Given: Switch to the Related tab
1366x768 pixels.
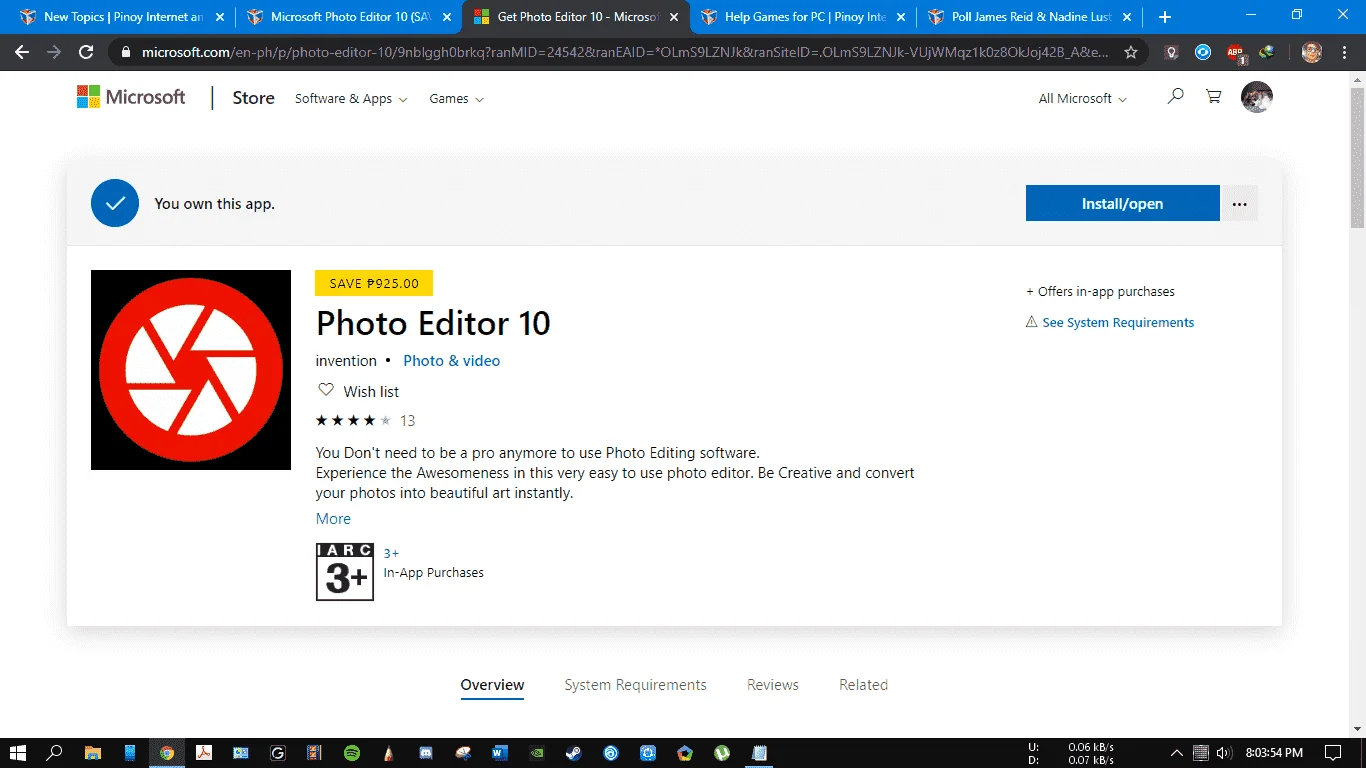Looking at the screenshot, I should (863, 685).
